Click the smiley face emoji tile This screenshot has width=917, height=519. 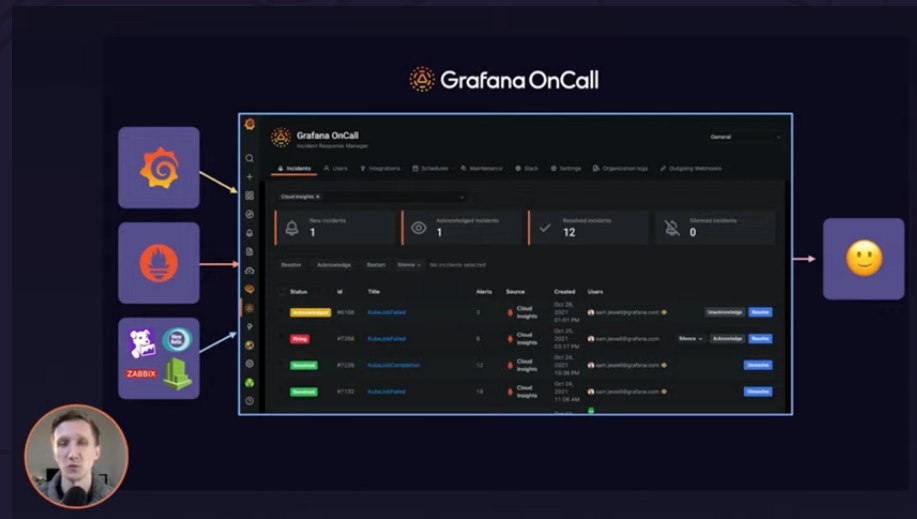864,259
